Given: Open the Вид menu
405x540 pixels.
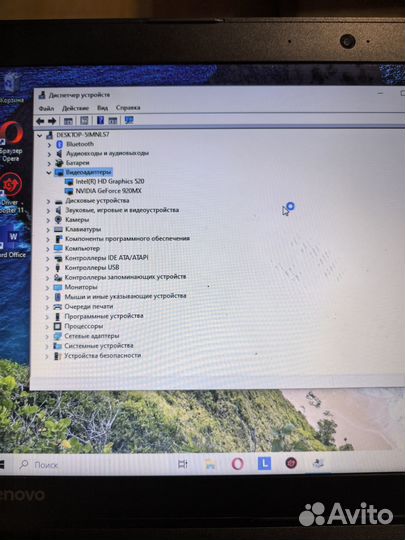Looking at the screenshot, I should click(x=102, y=108).
